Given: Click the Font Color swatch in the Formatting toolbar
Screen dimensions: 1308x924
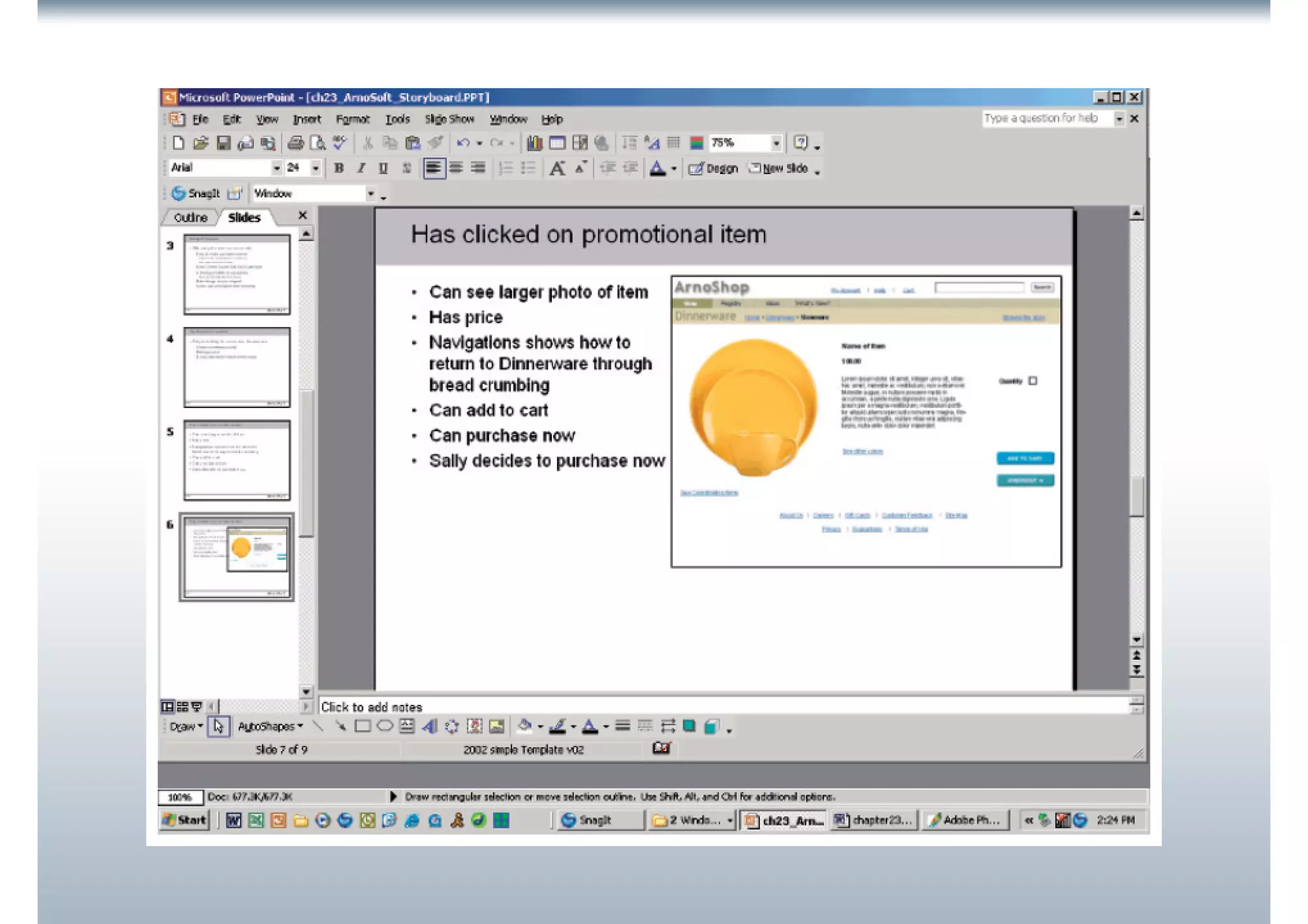Looking at the screenshot, I should (x=657, y=169).
